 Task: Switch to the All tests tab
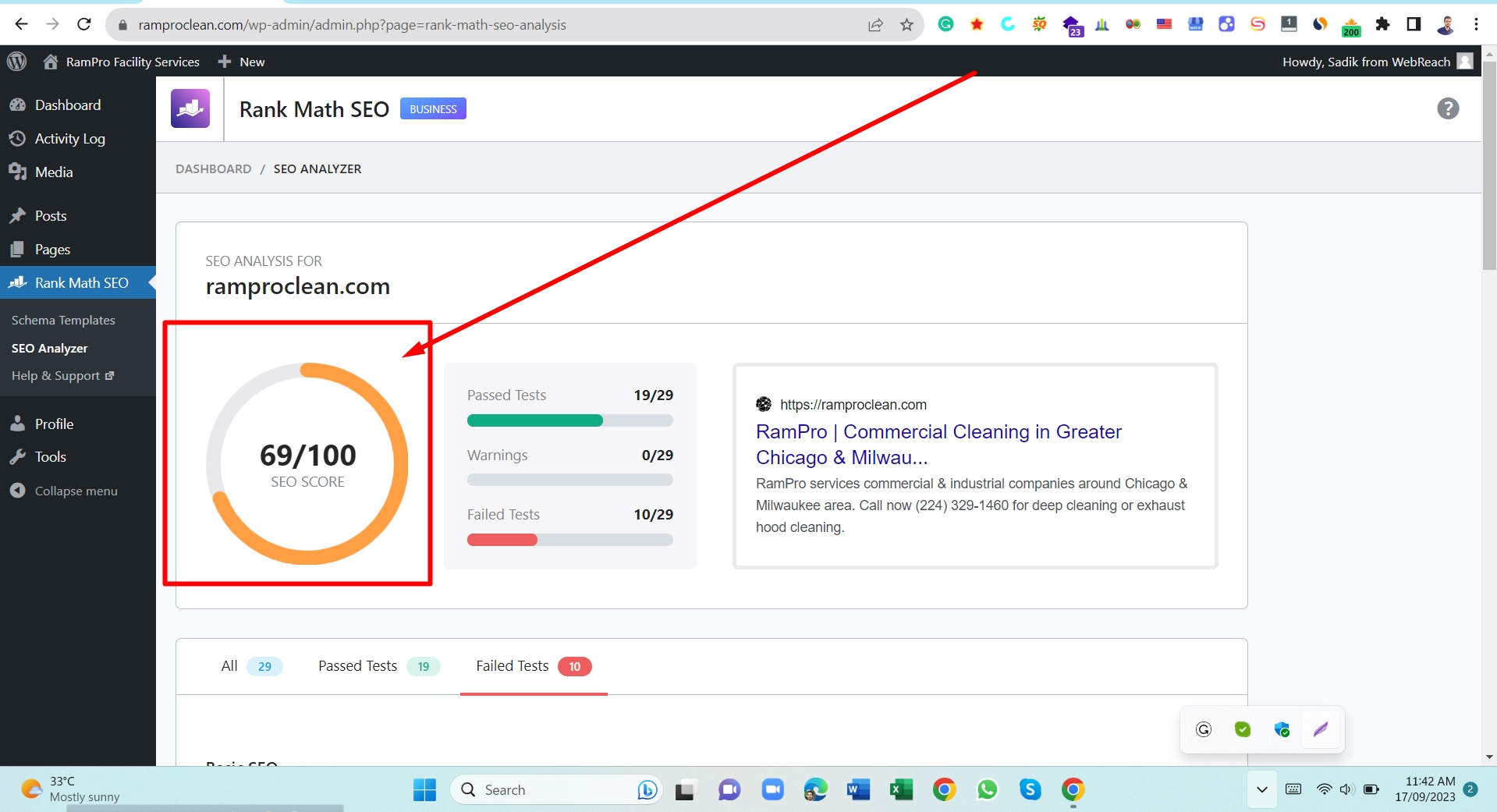point(229,665)
